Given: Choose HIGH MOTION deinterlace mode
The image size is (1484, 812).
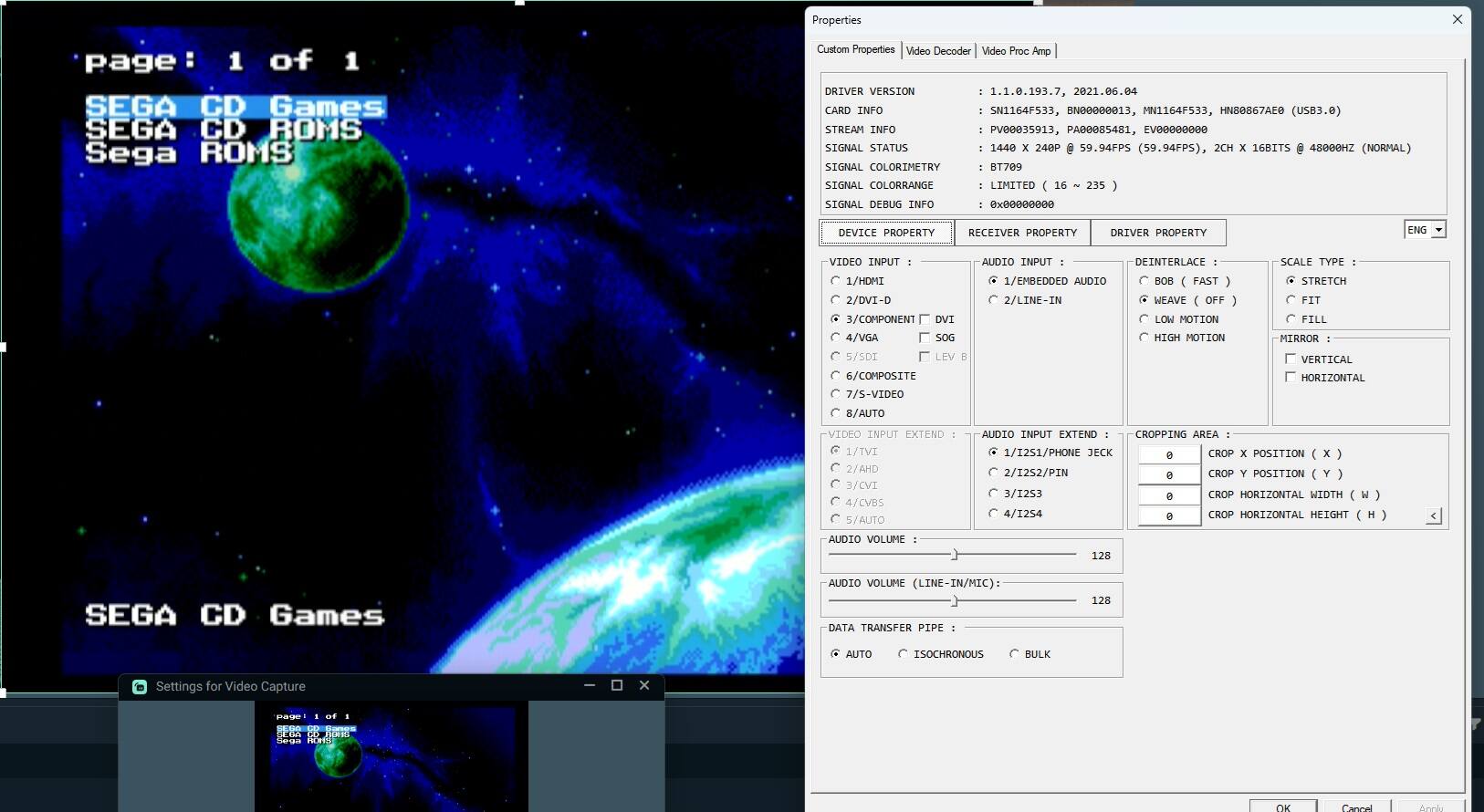Looking at the screenshot, I should point(1182,338).
